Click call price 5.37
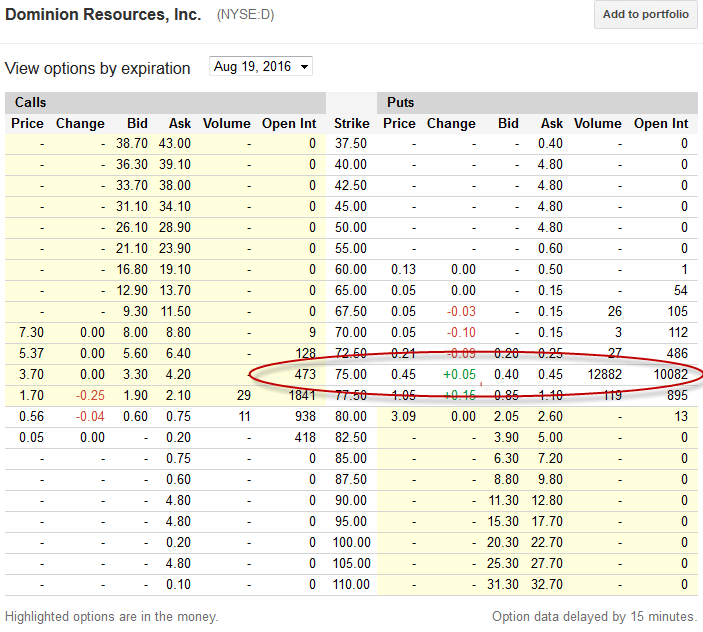 [31, 353]
